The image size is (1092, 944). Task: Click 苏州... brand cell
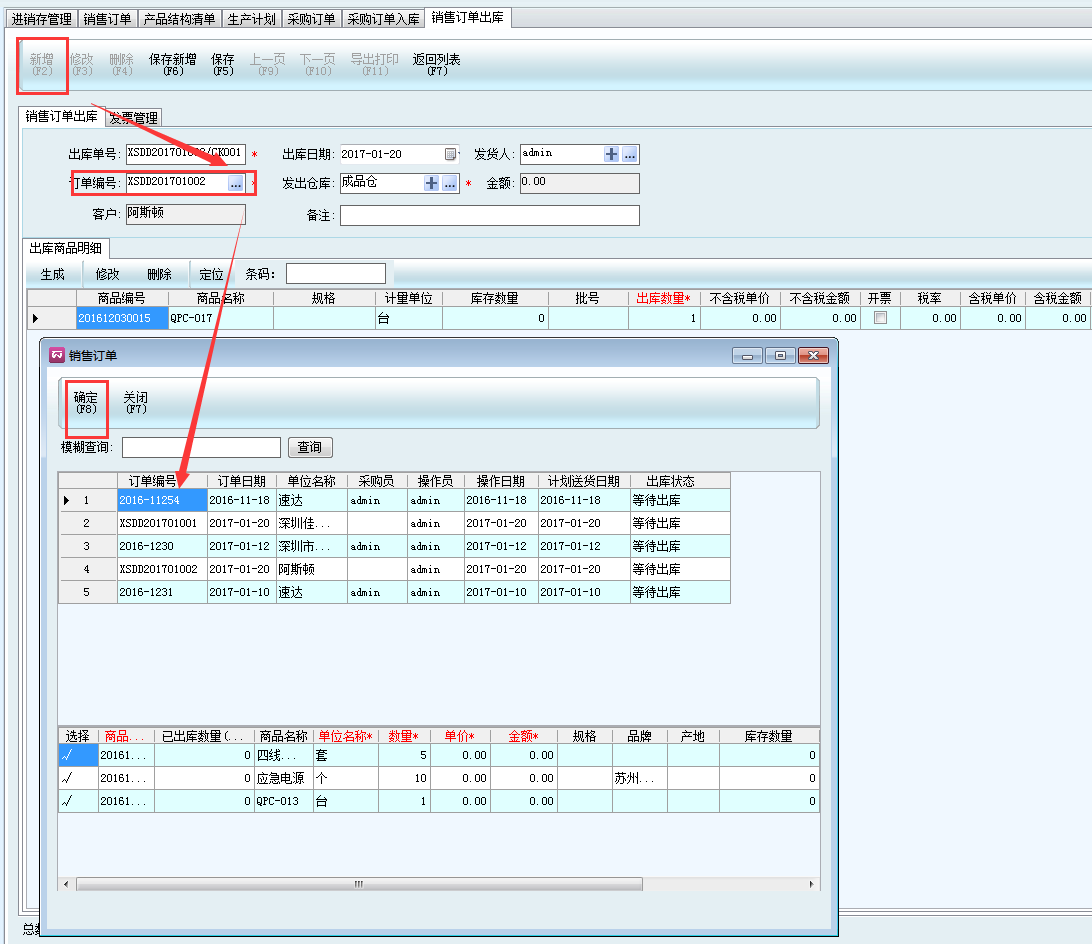[x=640, y=778]
